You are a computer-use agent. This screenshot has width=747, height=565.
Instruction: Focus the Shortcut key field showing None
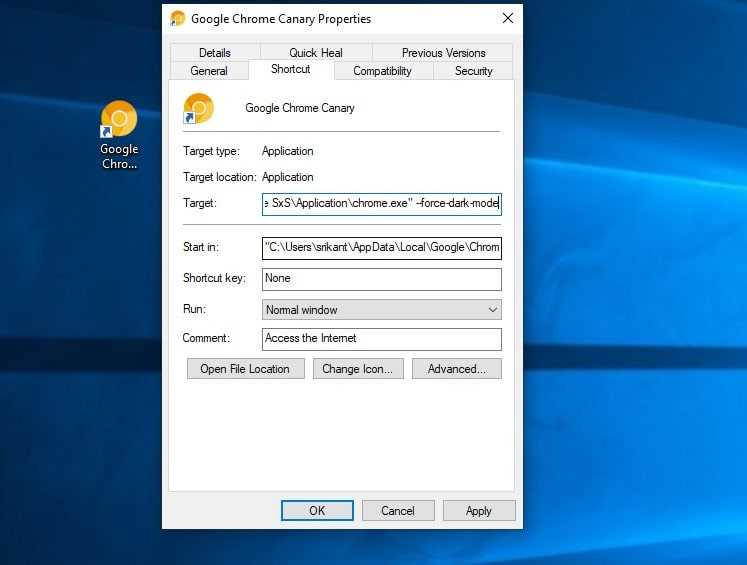tap(382, 279)
